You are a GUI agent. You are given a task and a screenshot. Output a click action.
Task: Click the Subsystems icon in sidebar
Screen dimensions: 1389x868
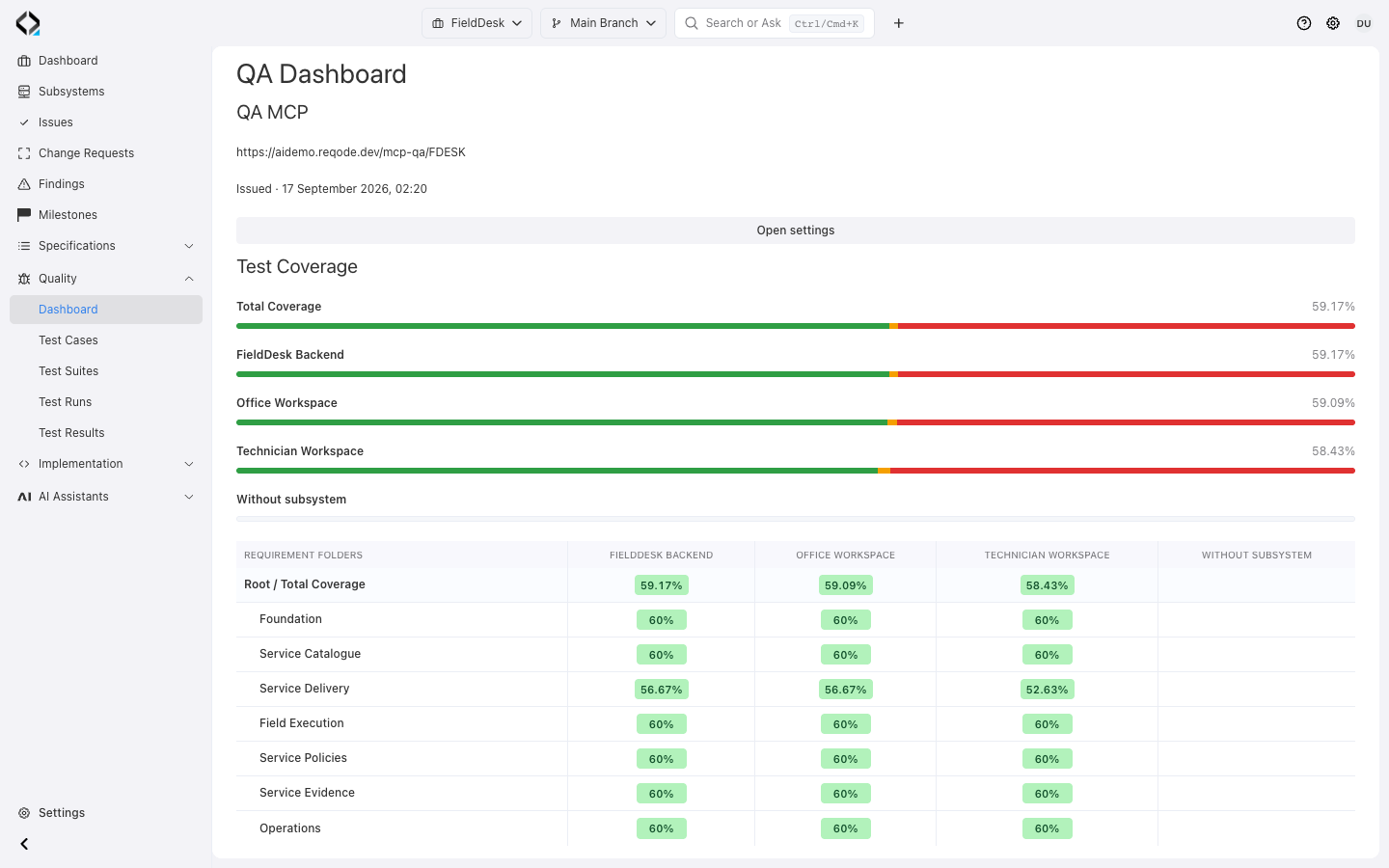[x=24, y=92]
